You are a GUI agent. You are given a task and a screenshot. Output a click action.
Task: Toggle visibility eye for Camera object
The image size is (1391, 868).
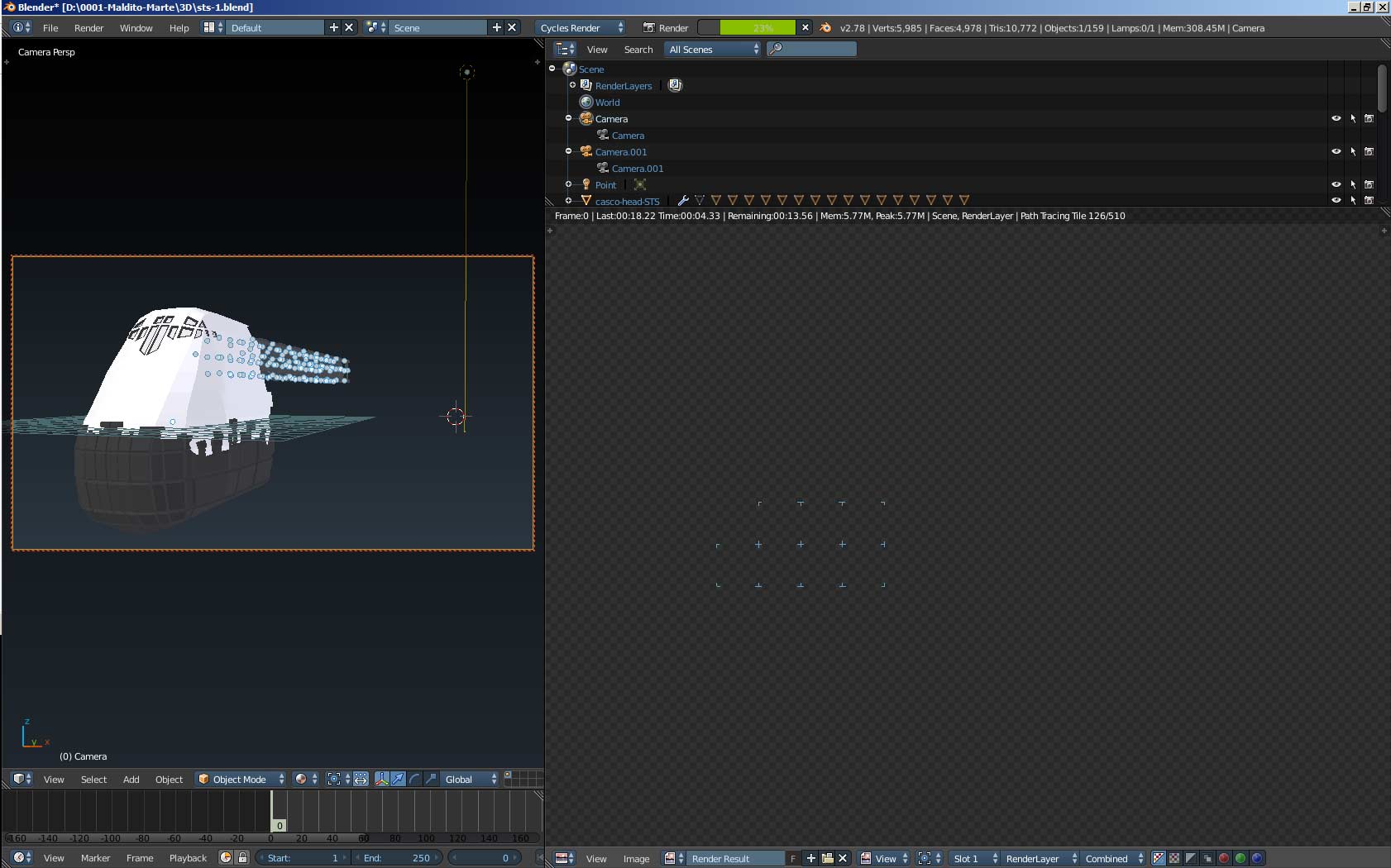pos(1336,118)
